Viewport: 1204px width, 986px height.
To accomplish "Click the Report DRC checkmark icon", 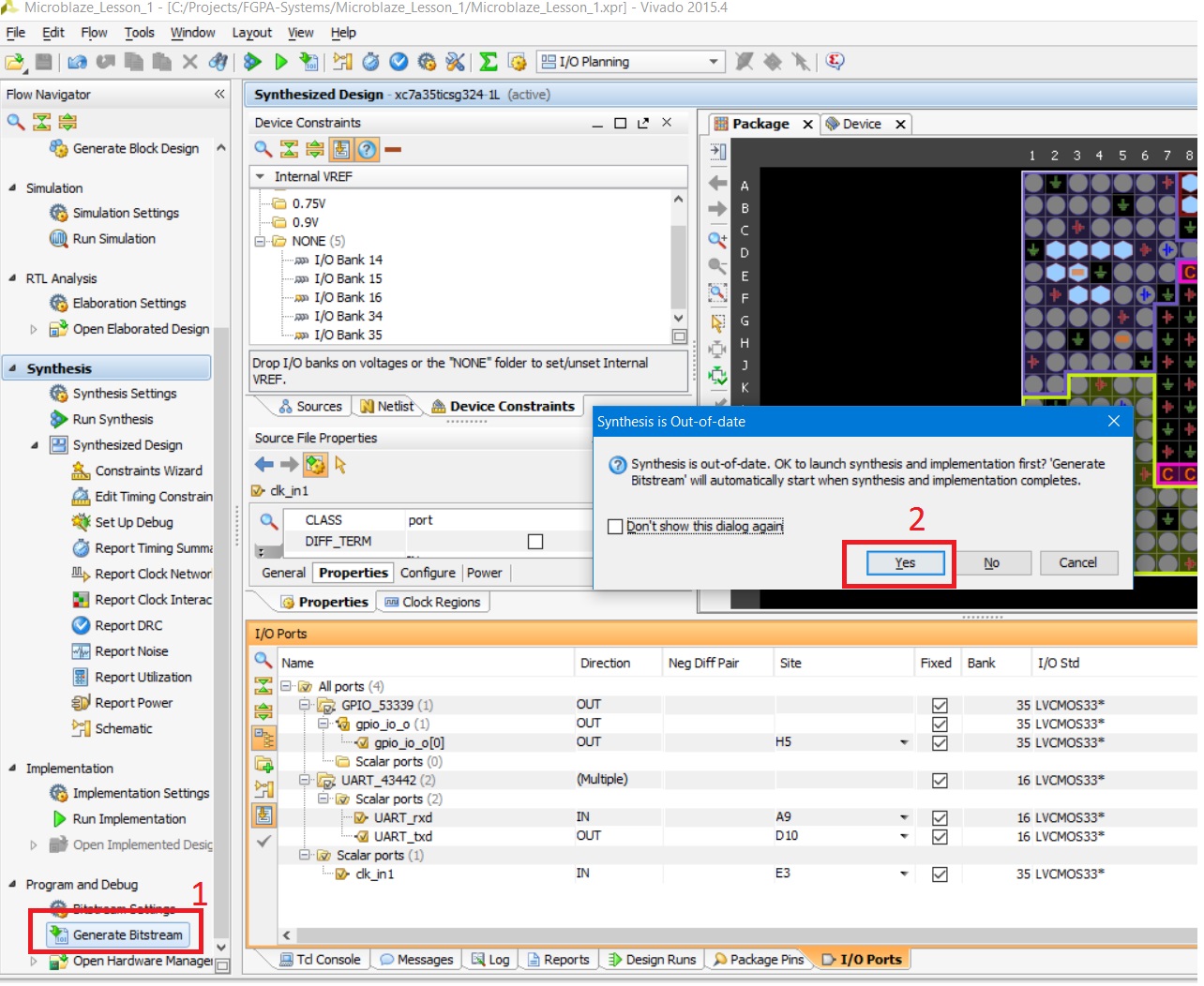I will 81,625.
